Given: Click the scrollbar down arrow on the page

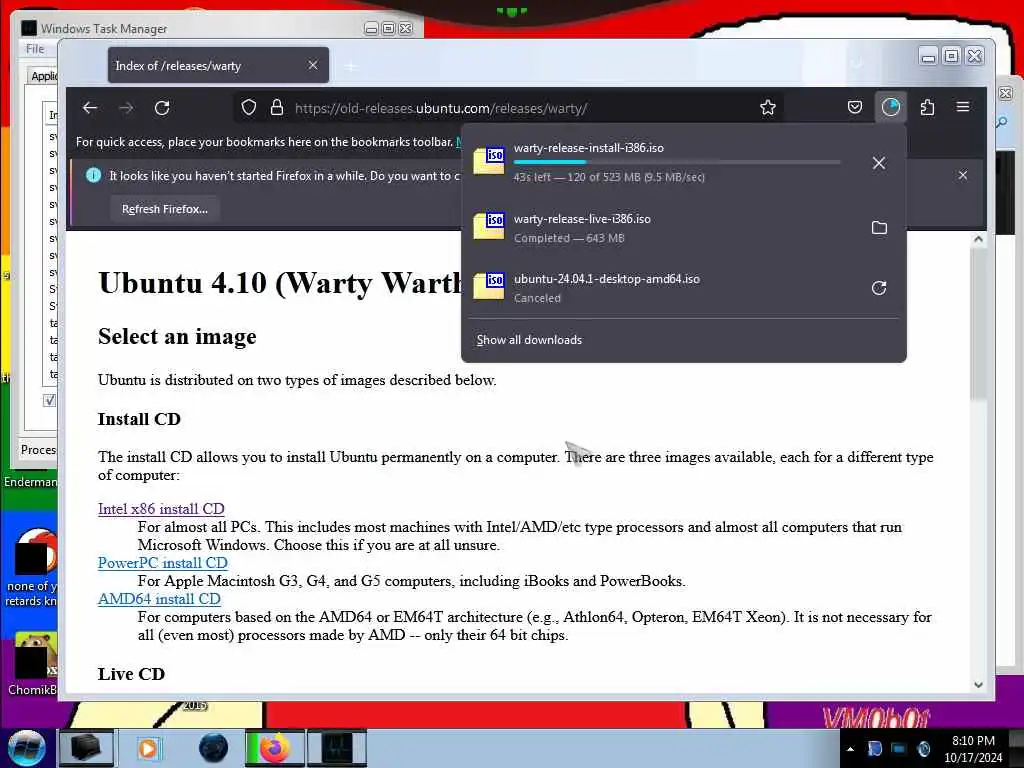Looking at the screenshot, I should [978, 684].
